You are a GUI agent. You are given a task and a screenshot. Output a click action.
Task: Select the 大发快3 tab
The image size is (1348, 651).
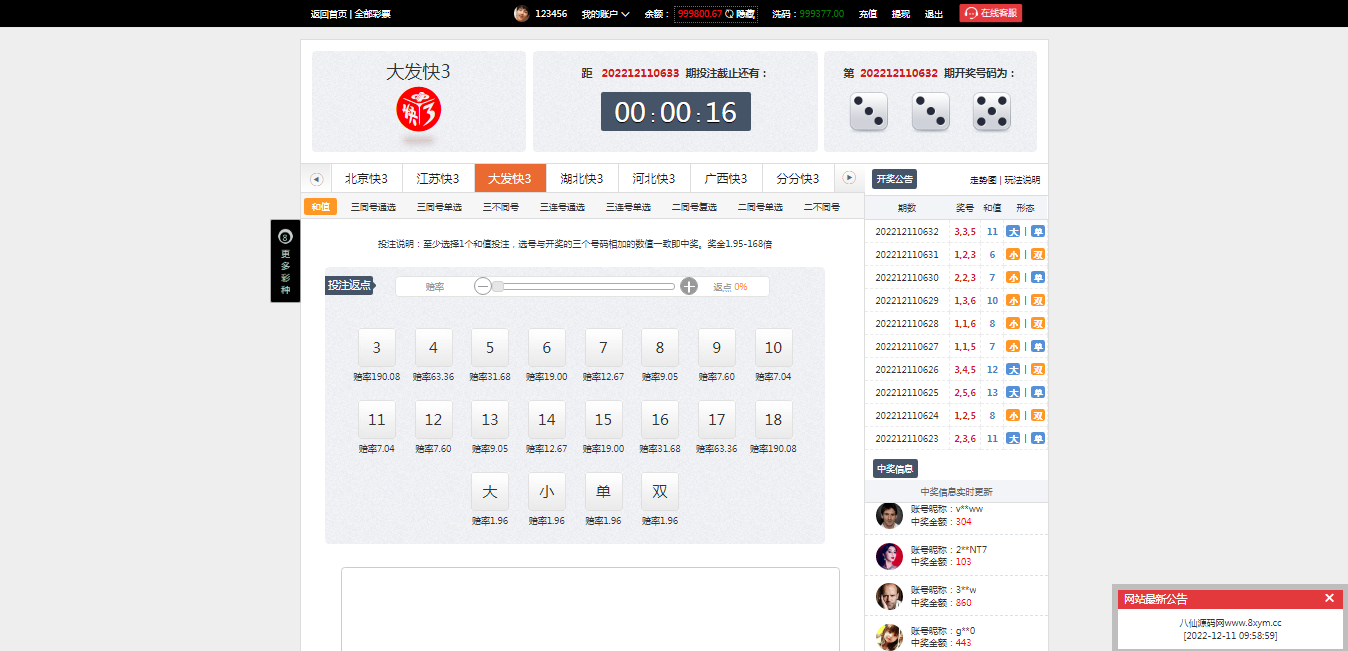click(x=510, y=178)
